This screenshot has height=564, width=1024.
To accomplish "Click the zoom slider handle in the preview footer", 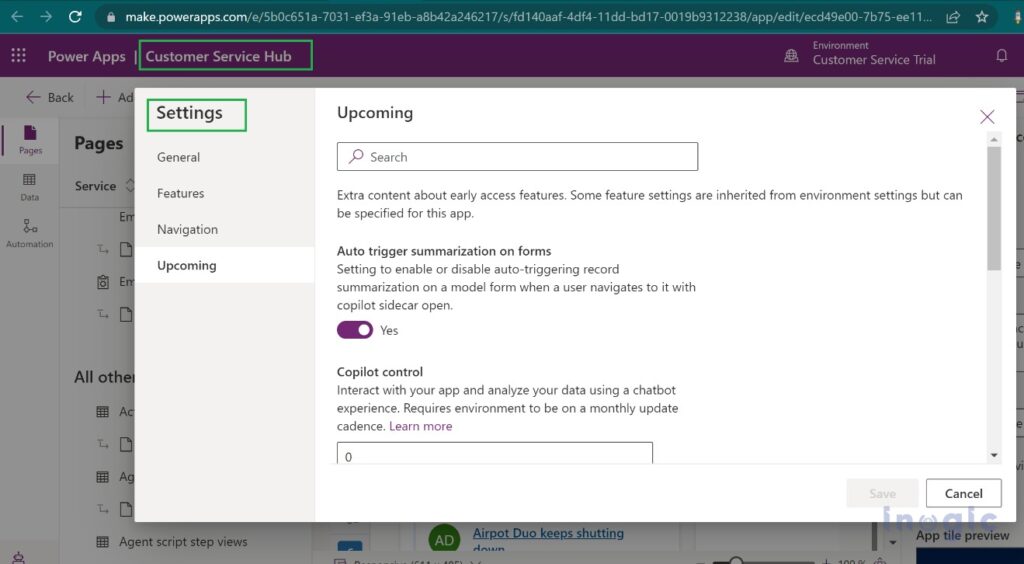I will pos(736,561).
